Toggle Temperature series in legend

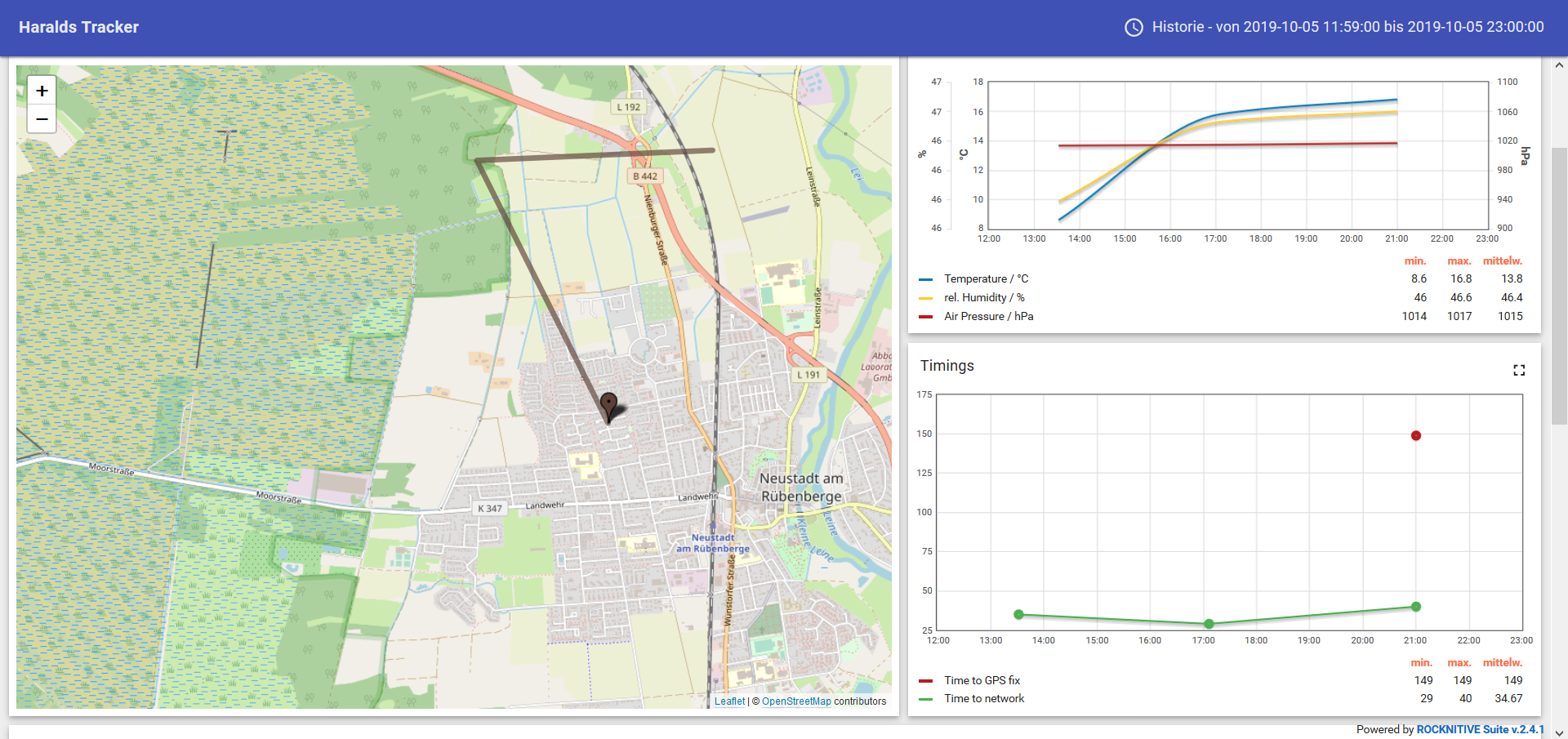click(x=986, y=278)
